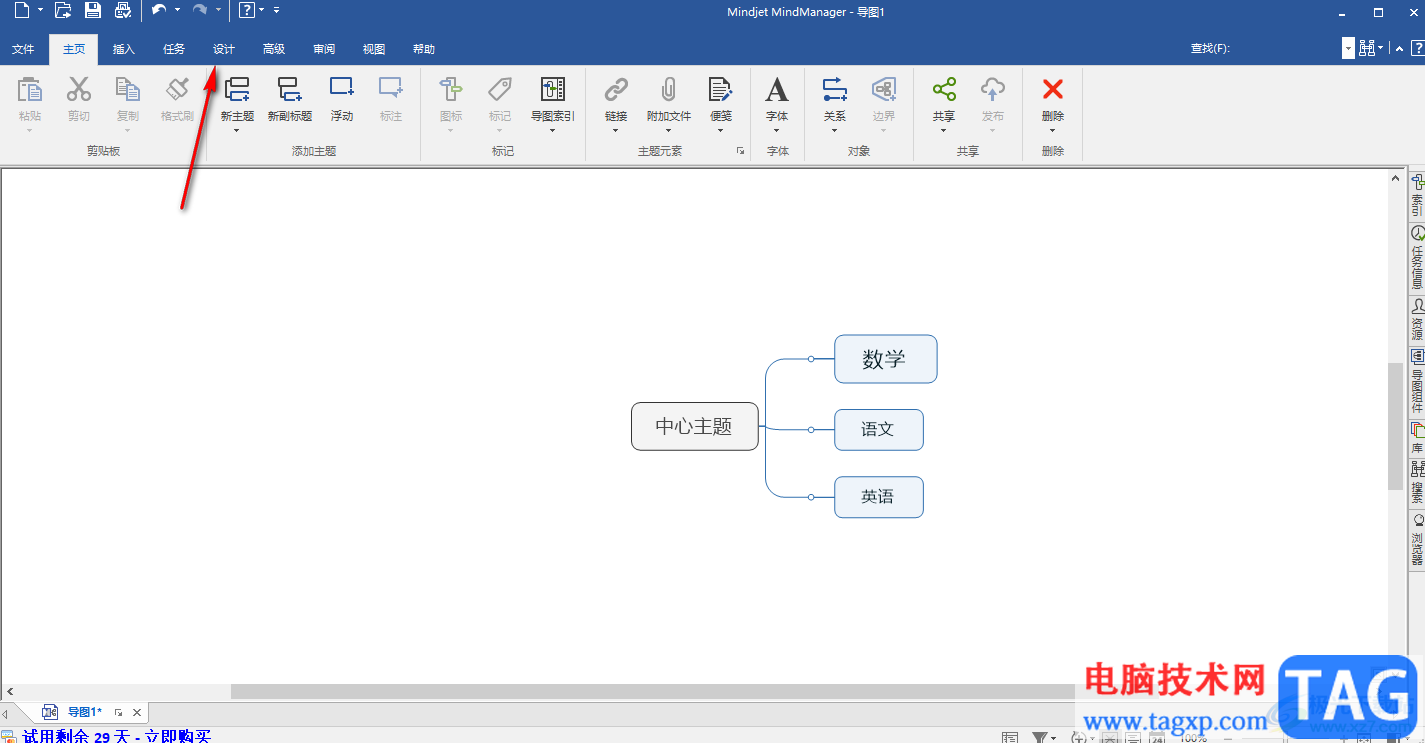Screen dimensions: 1425x743
Task: Select the 中心主题 central topic
Action: click(x=695, y=427)
